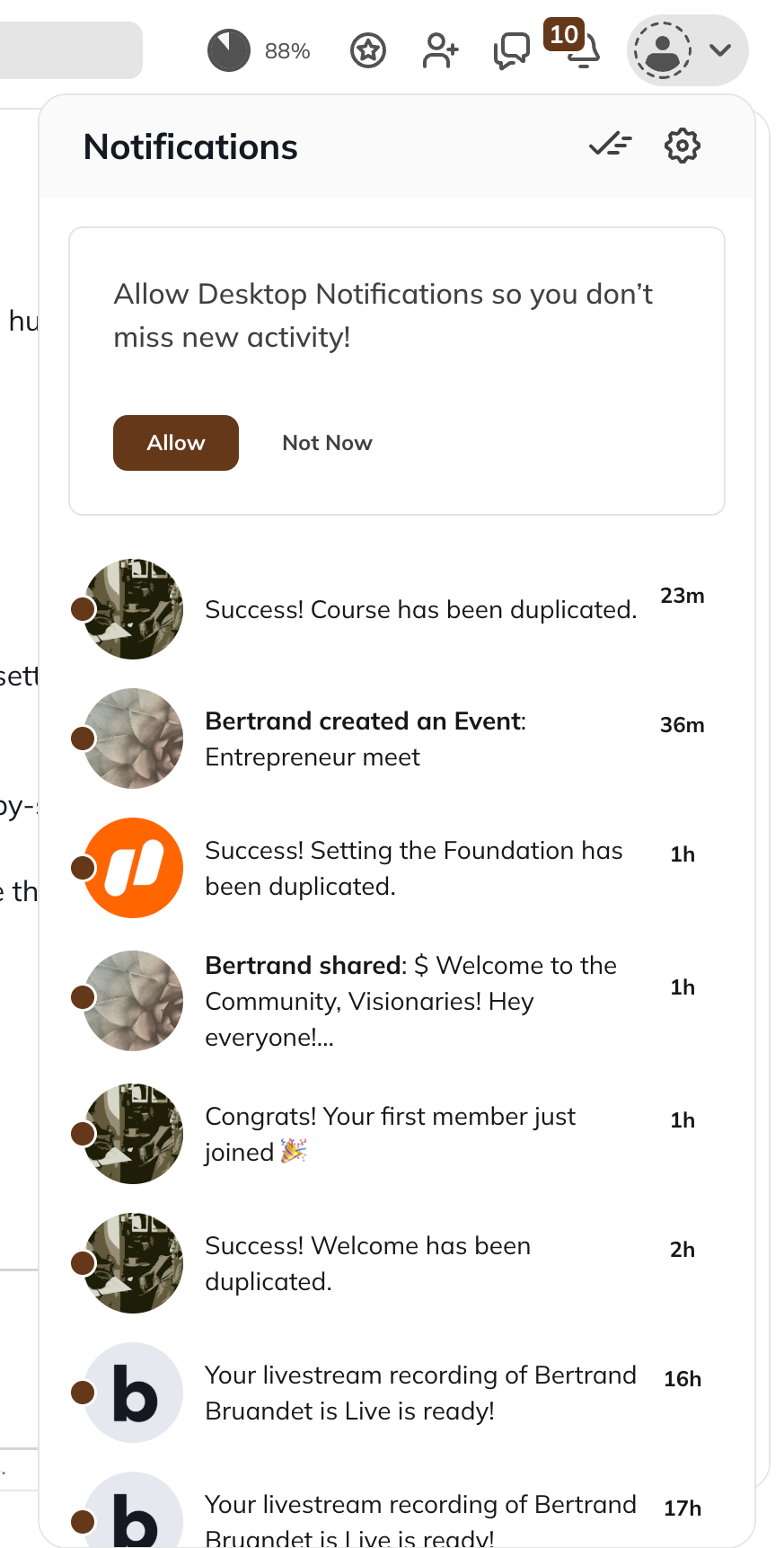Toggle unread dot on first member joined

pos(83,1134)
